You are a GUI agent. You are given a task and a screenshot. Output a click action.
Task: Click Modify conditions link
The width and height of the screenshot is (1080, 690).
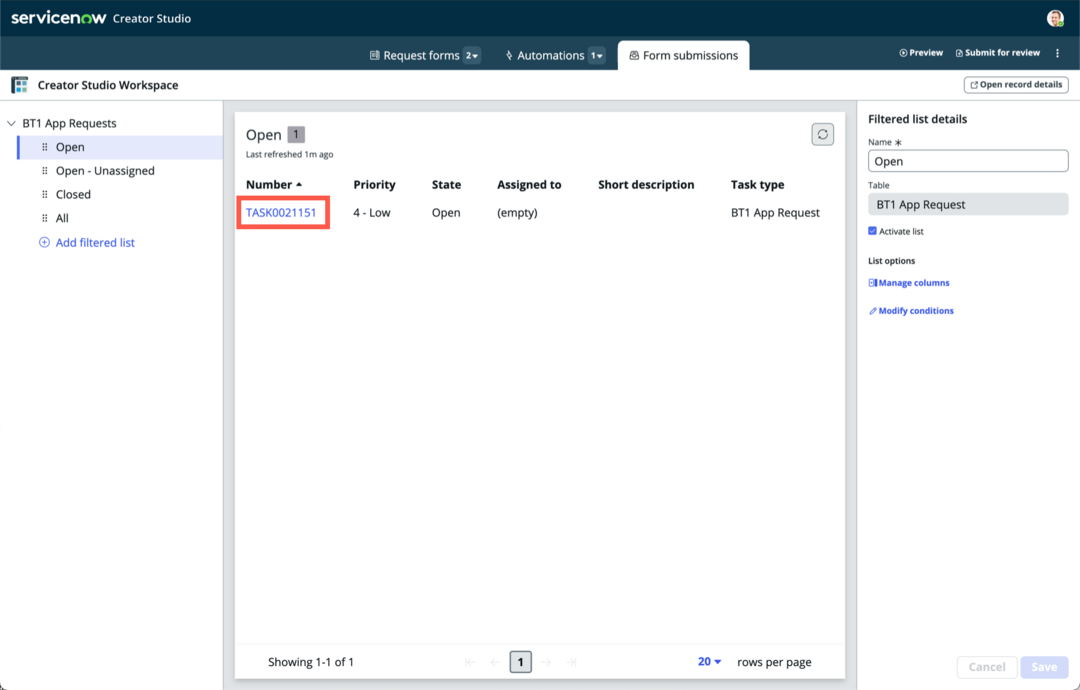911,311
